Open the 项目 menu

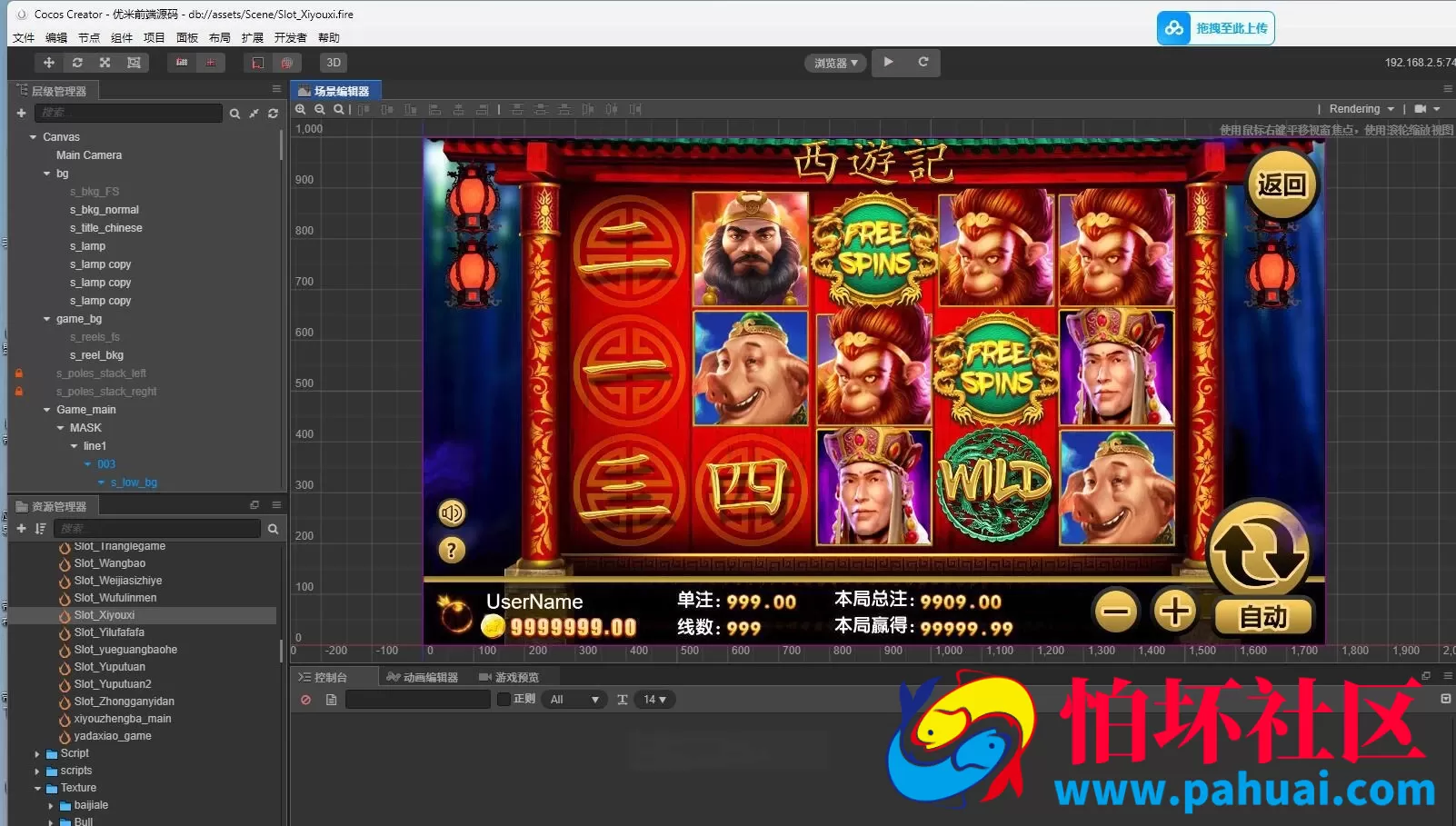coord(155,38)
